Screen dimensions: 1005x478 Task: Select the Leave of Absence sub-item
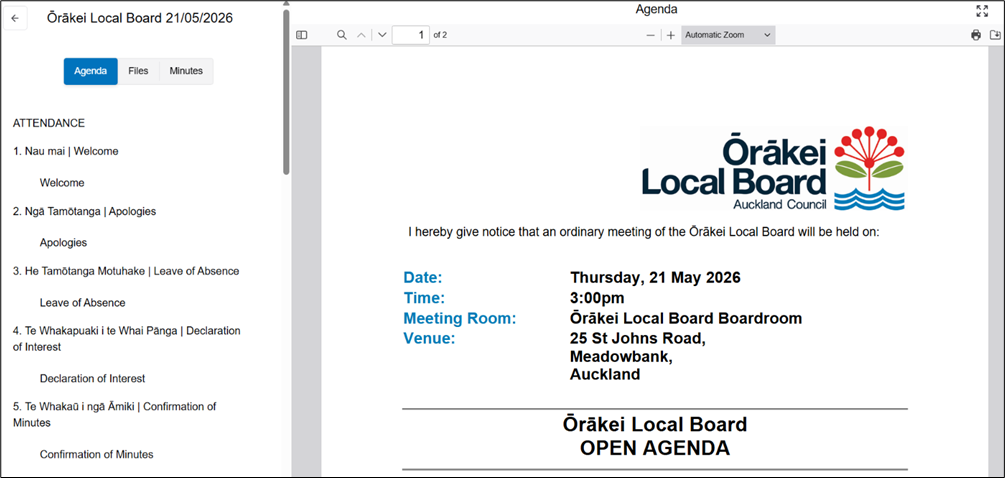pyautogui.click(x=82, y=302)
